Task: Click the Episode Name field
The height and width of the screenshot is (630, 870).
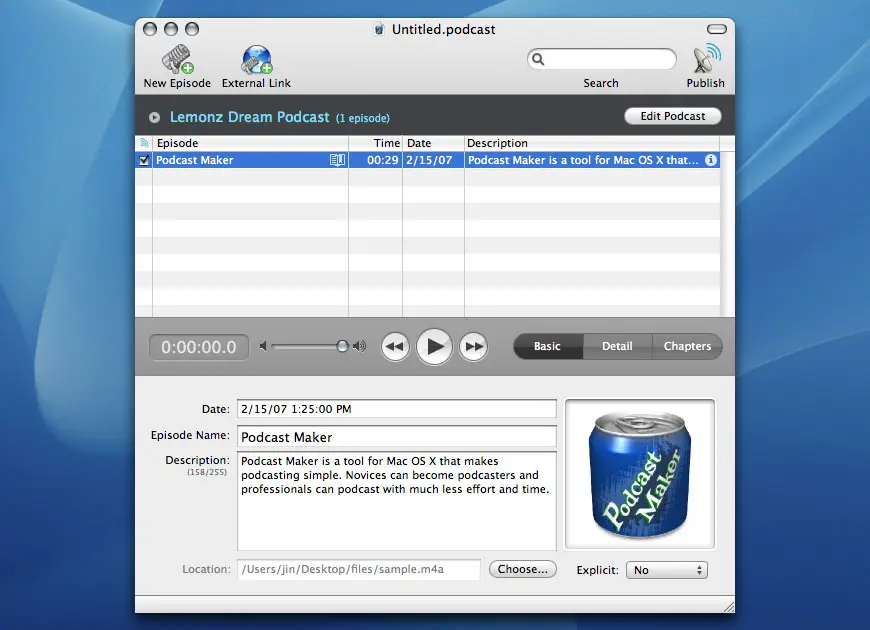Action: (397, 437)
